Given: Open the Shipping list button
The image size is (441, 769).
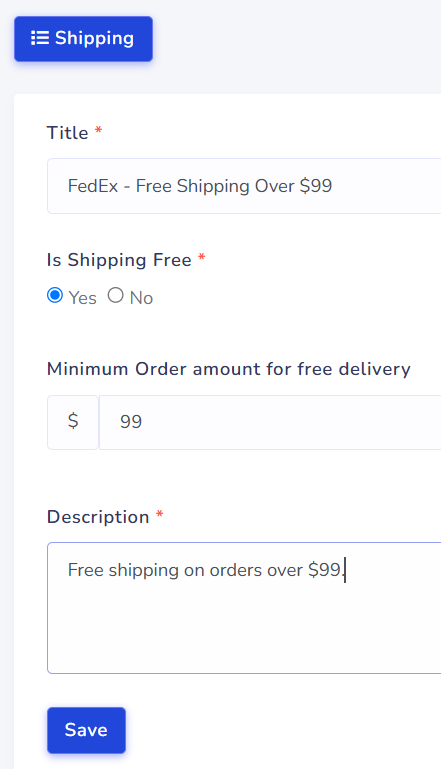Looking at the screenshot, I should (x=83, y=39).
